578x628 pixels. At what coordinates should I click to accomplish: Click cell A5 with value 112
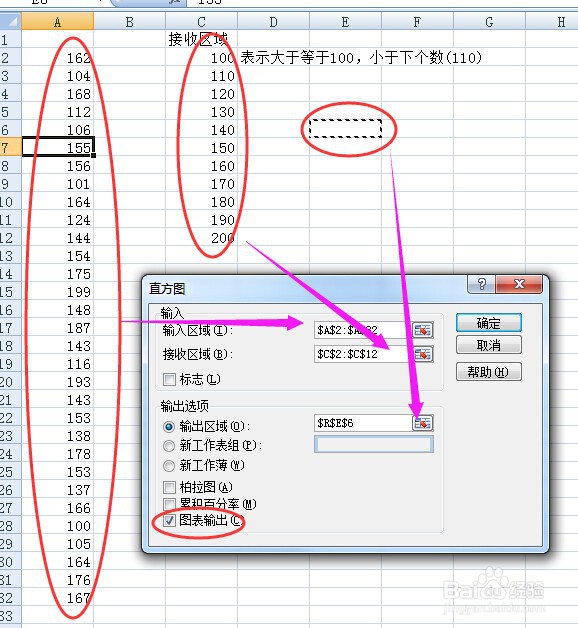pyautogui.click(x=57, y=112)
